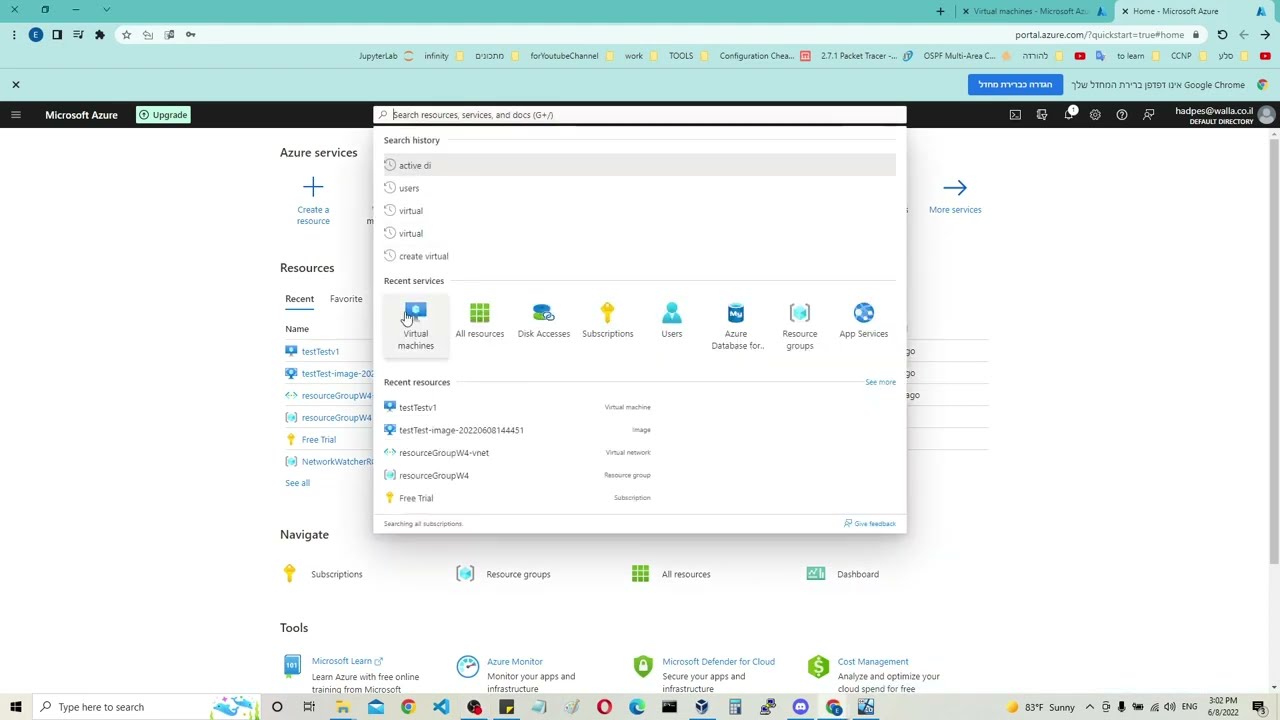Open the Cost Management tool
Image resolution: width=1280 pixels, height=720 pixels.
point(873,661)
